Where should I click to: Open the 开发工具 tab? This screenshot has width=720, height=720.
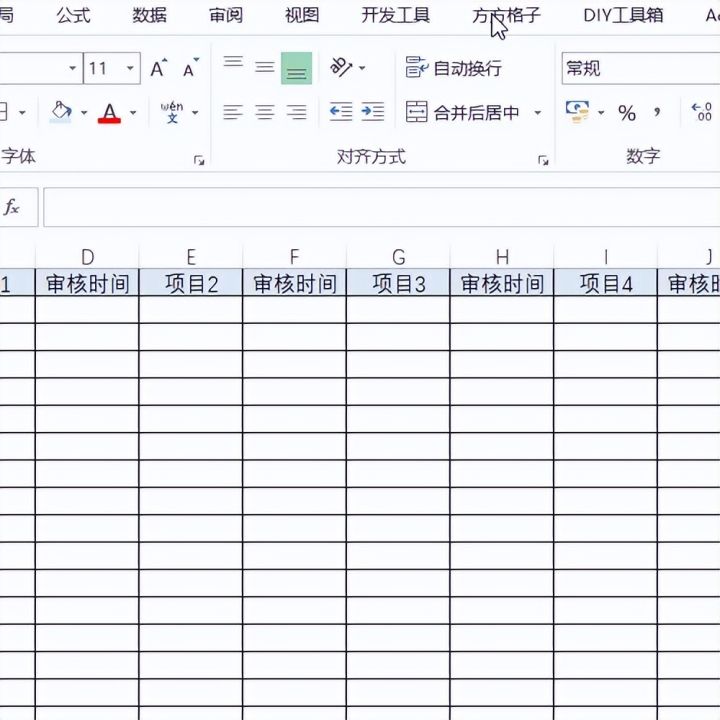tap(396, 16)
